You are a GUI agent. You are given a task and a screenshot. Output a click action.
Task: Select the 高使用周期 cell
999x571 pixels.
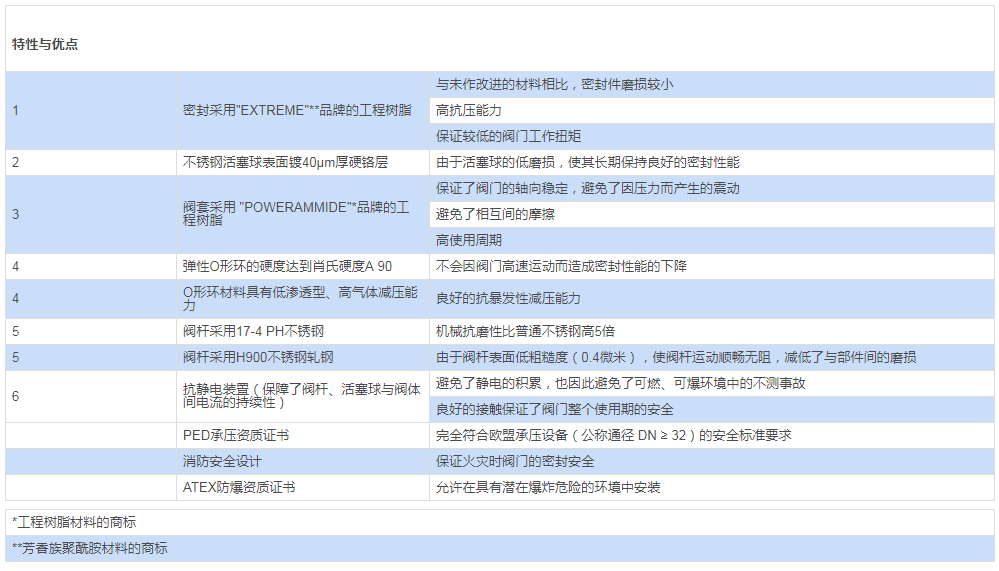[469, 240]
